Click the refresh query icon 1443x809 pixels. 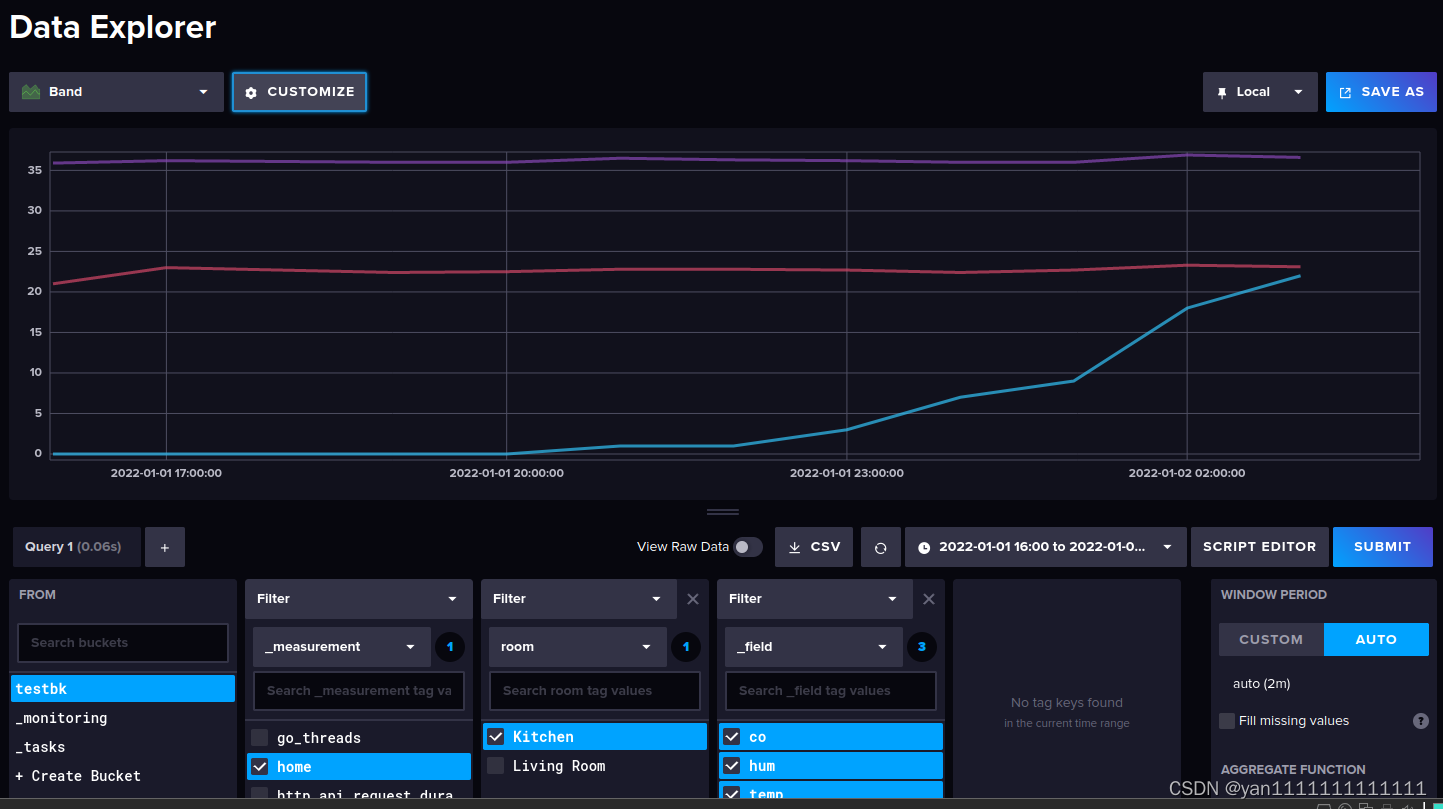click(x=881, y=546)
